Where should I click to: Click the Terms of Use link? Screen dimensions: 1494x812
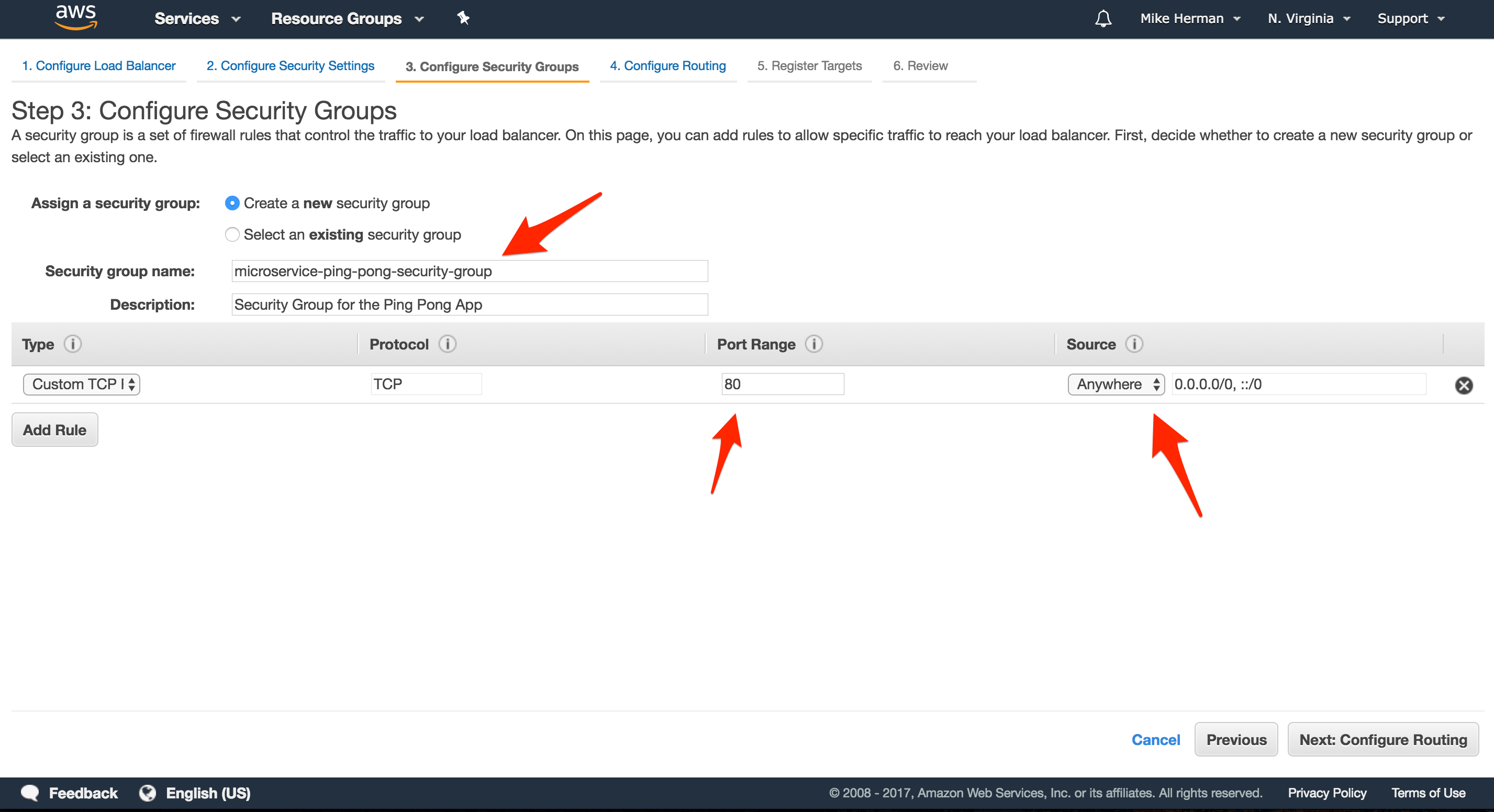point(1428,793)
